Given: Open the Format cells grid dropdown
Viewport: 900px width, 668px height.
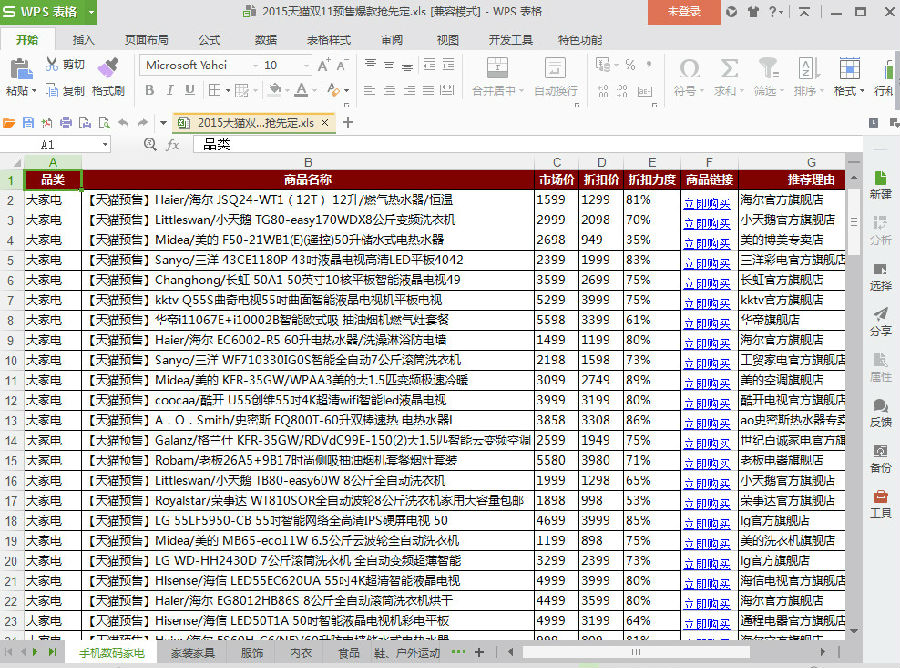Looking at the screenshot, I should click(x=848, y=76).
